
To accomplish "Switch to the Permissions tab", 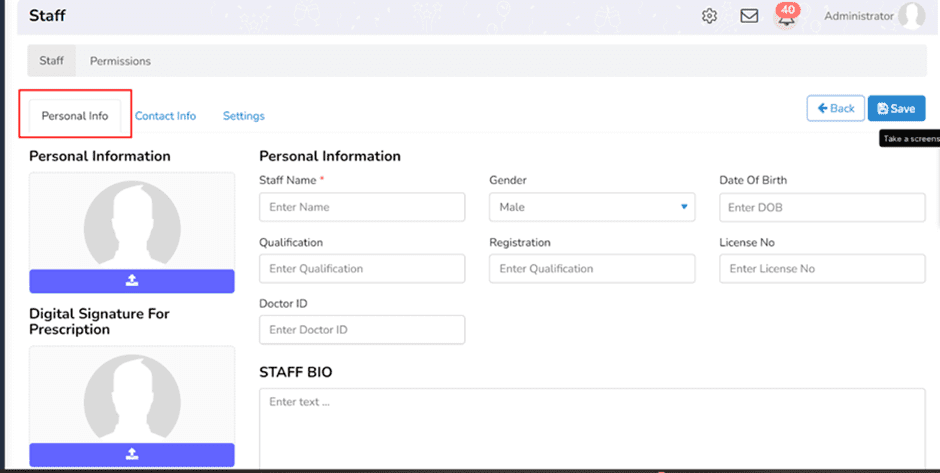I will coord(120,61).
